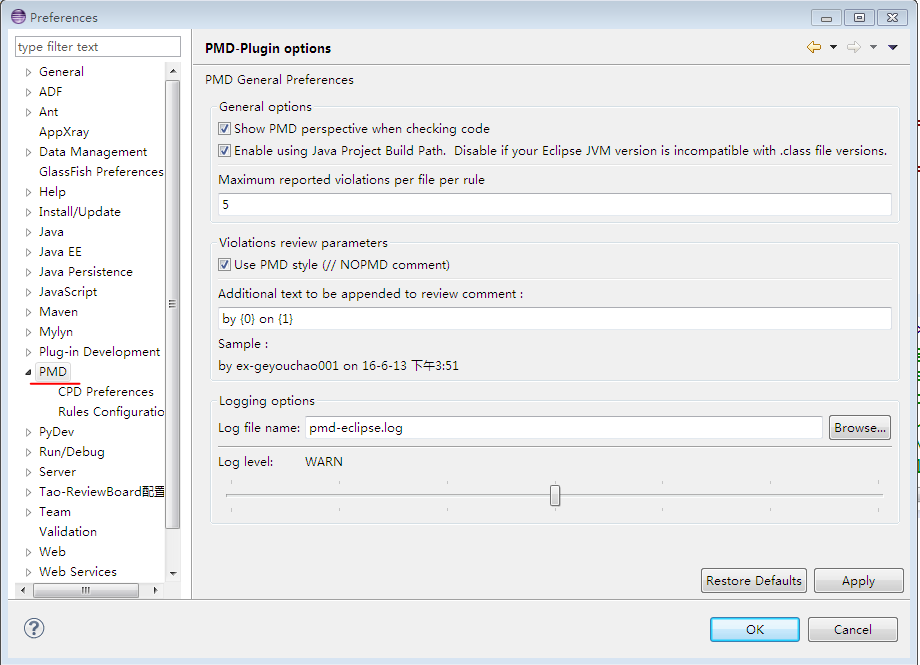This screenshot has width=920, height=665.
Task: Select CPD Preferences in the tree
Action: click(105, 392)
